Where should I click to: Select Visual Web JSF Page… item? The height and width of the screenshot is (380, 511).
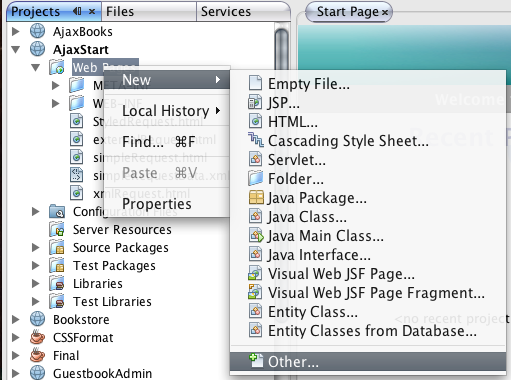coord(368,274)
